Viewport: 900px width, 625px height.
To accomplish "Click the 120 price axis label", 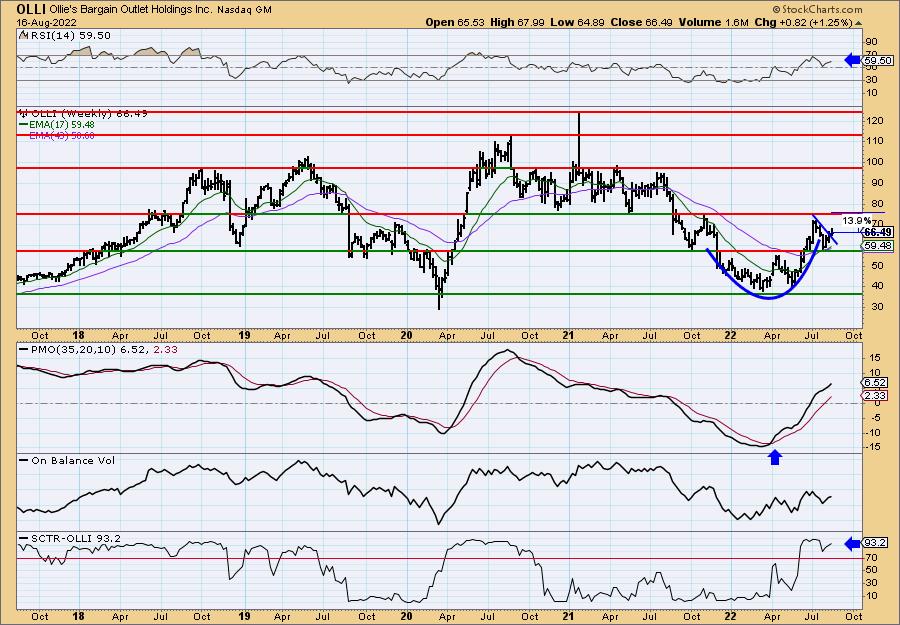I will [873, 121].
